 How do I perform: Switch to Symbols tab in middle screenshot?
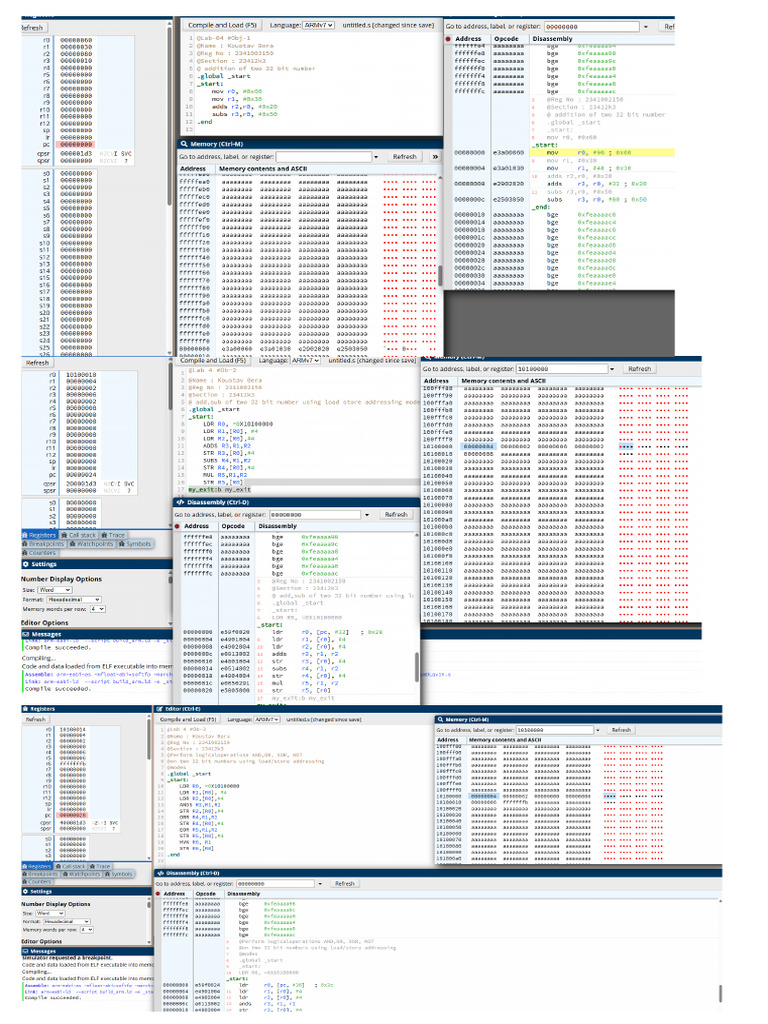click(x=135, y=543)
